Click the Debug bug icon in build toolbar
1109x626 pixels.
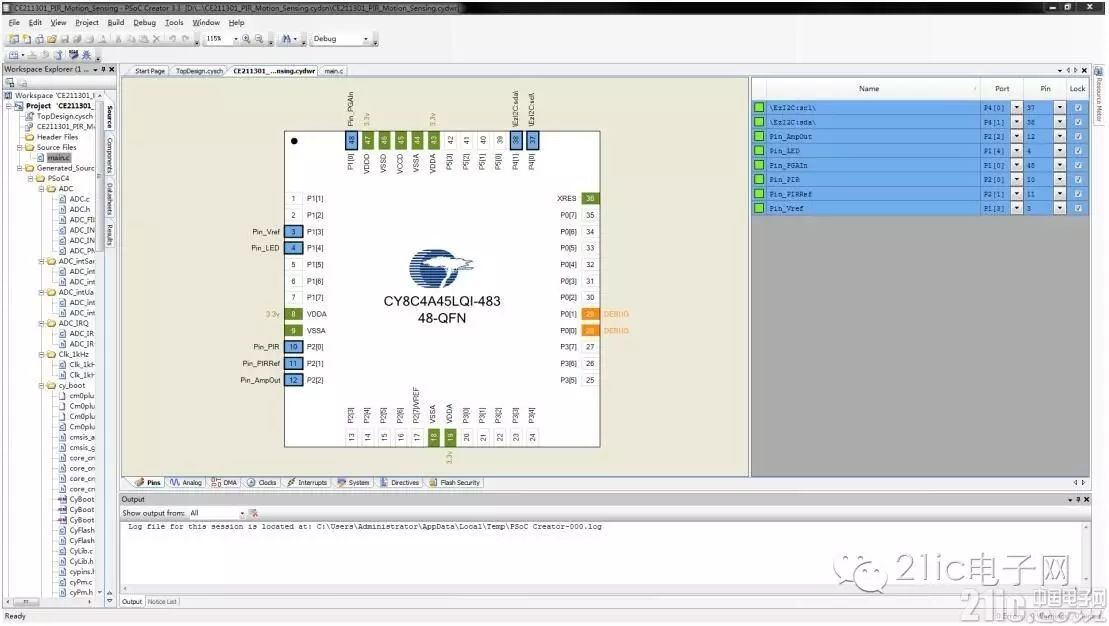coord(86,54)
